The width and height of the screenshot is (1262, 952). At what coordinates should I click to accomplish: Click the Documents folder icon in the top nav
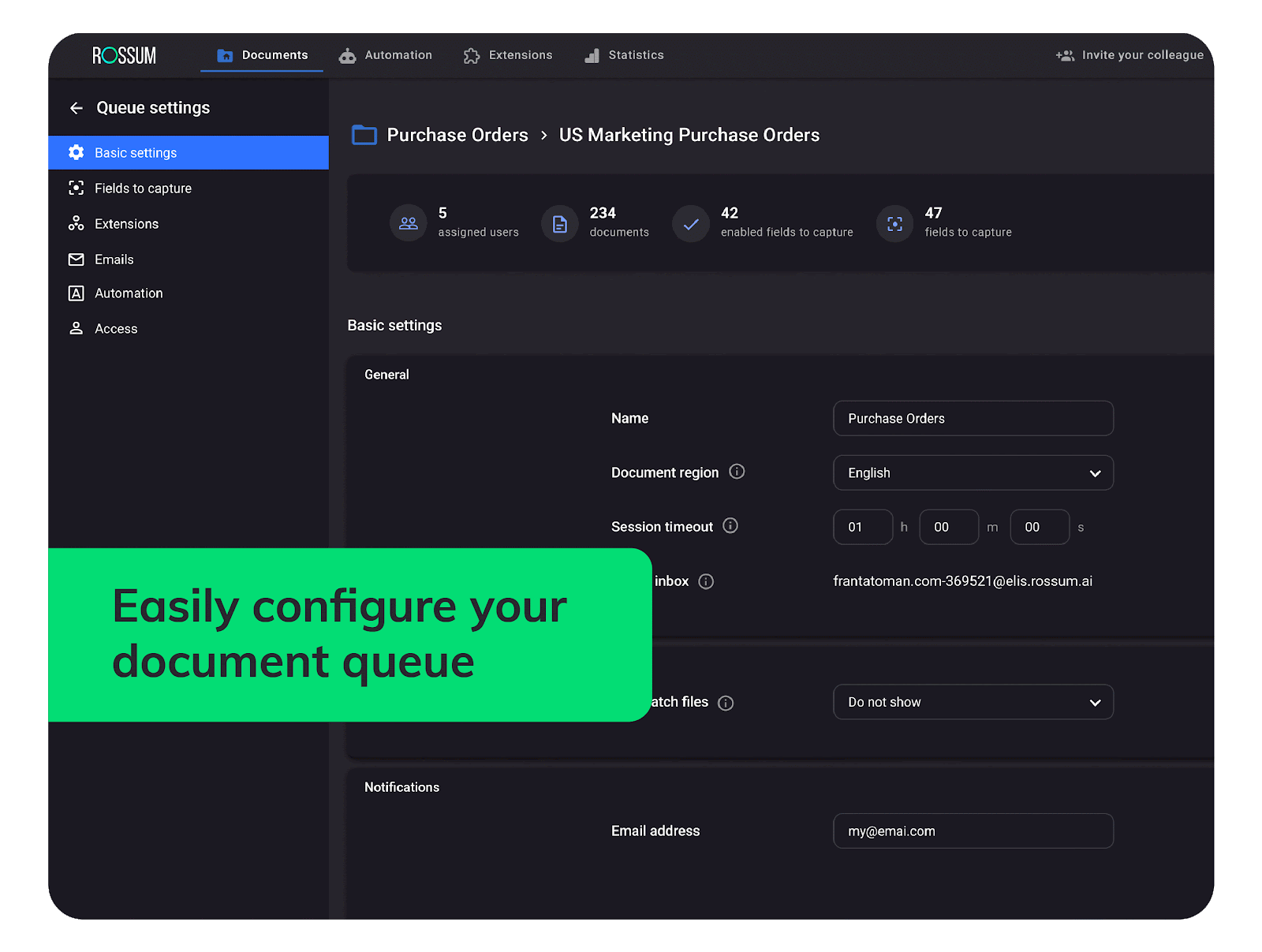[x=225, y=55]
